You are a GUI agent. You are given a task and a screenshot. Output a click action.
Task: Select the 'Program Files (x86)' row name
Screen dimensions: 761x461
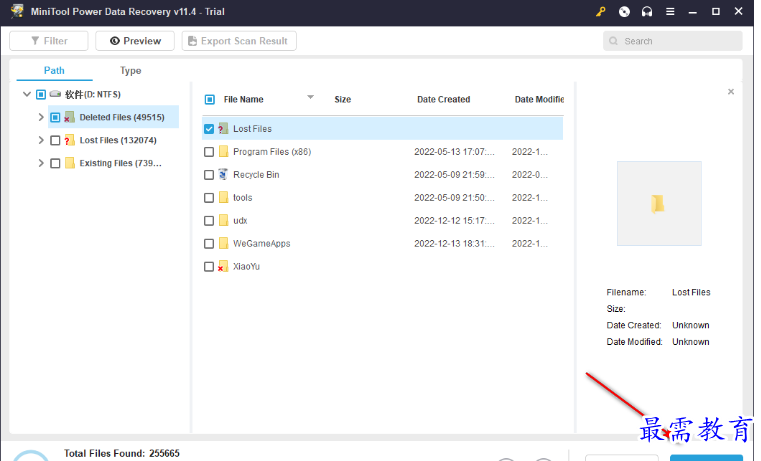pyautogui.click(x=272, y=152)
